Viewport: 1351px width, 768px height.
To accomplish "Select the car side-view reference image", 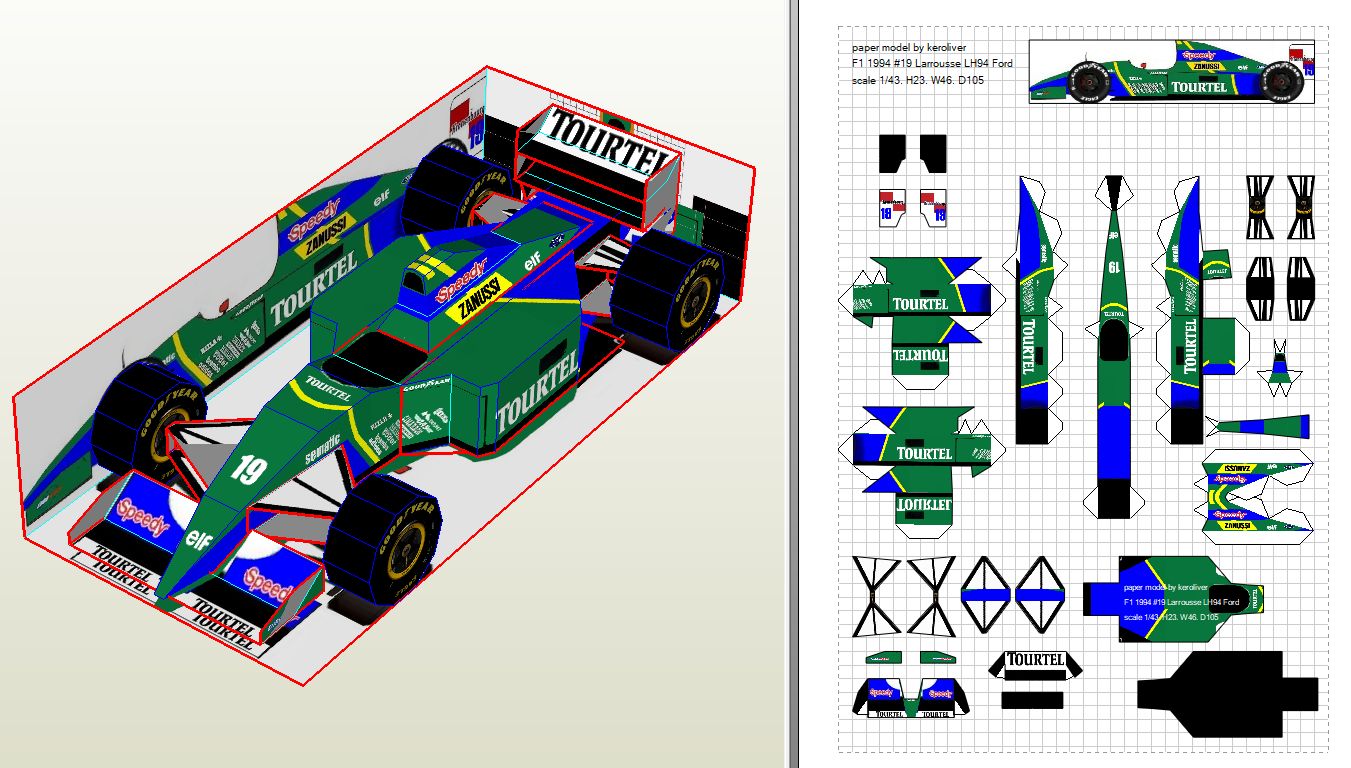I will (x=1173, y=72).
